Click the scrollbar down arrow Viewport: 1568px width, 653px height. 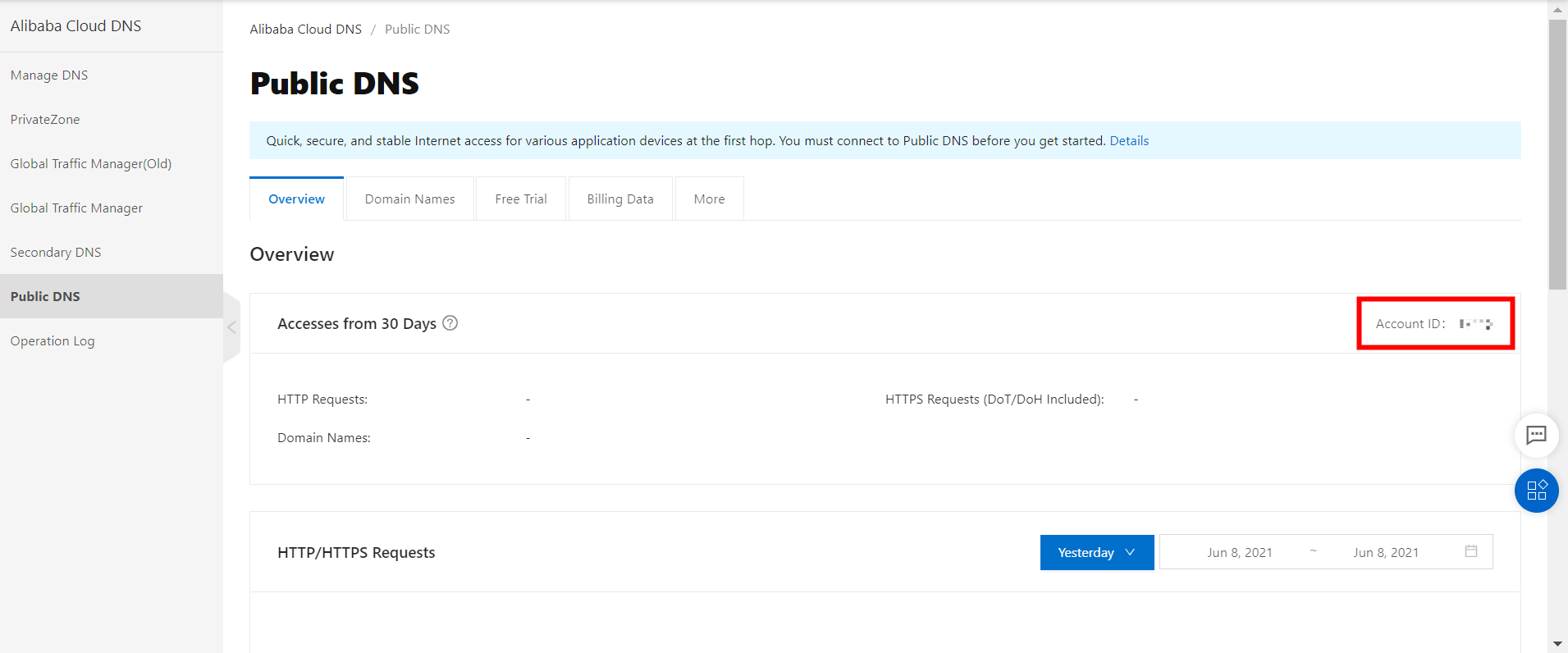click(1557, 644)
